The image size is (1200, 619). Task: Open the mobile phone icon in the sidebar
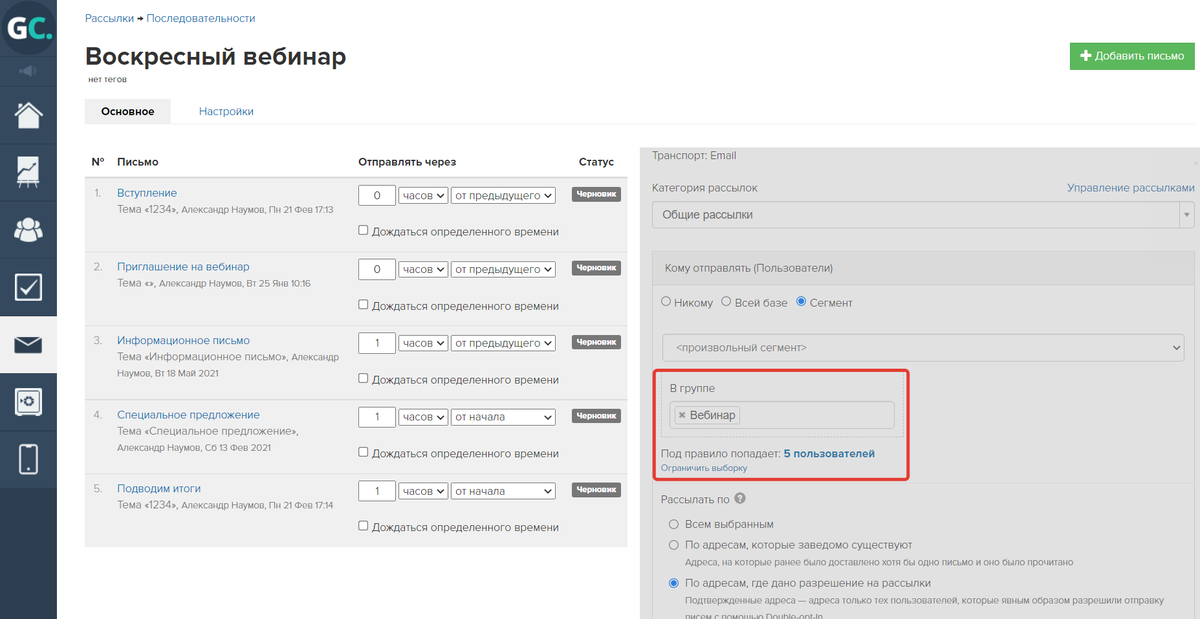[28, 459]
